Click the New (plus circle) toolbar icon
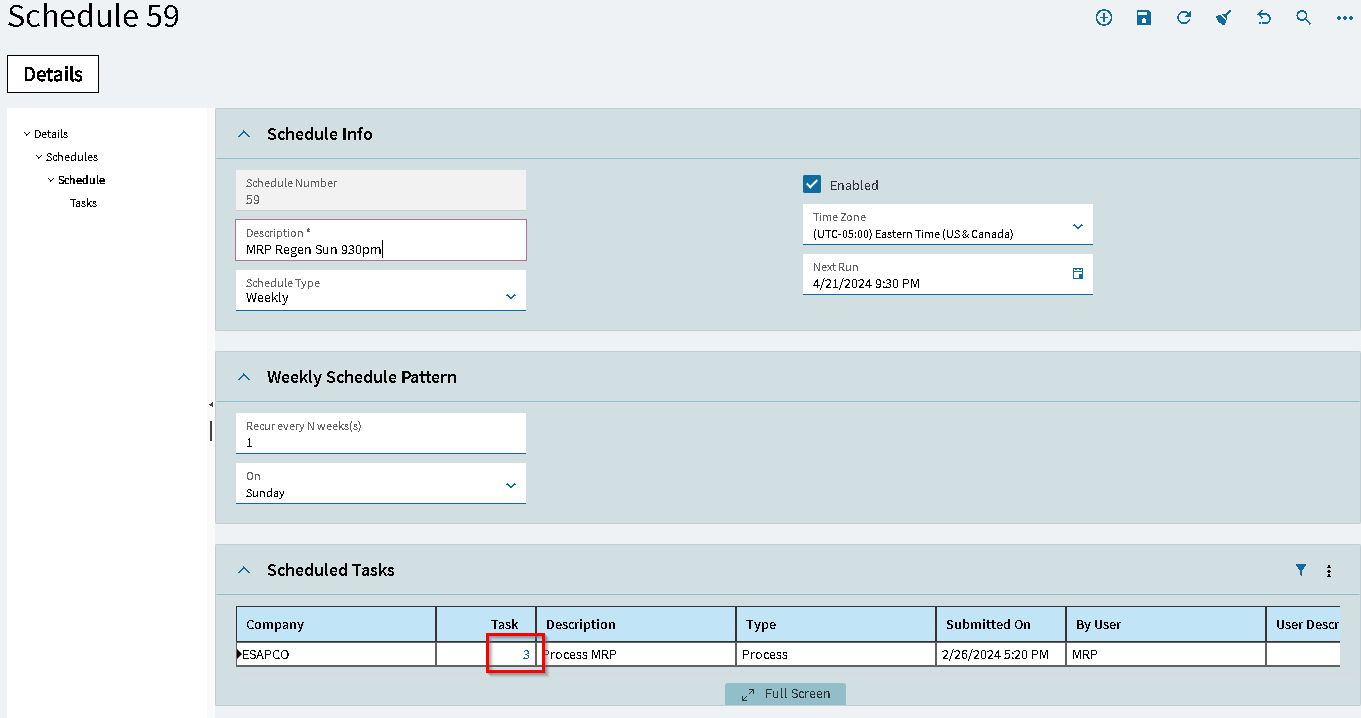This screenshot has height=718, width=1361. pos(1104,17)
